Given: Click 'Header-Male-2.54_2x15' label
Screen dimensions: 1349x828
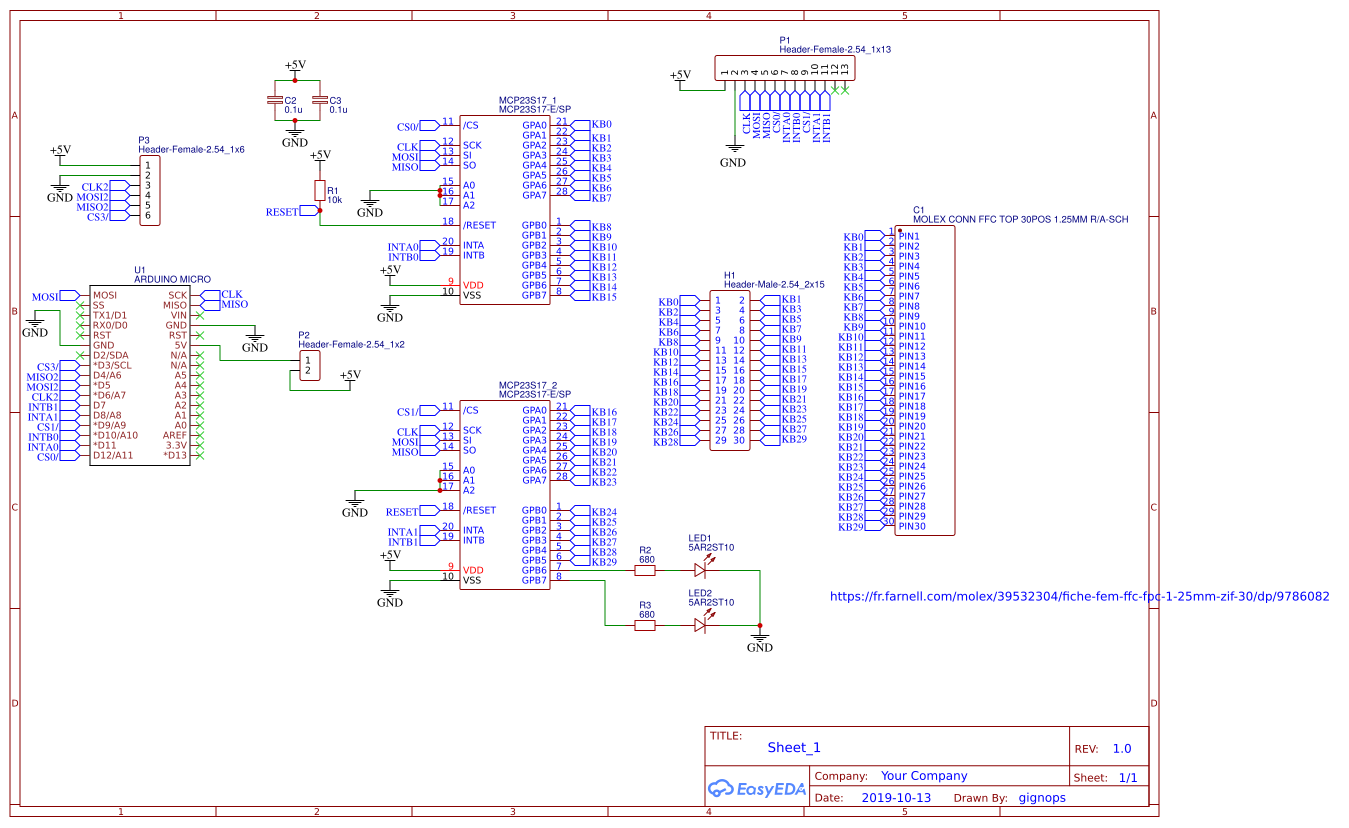Looking at the screenshot, I should tap(774, 284).
